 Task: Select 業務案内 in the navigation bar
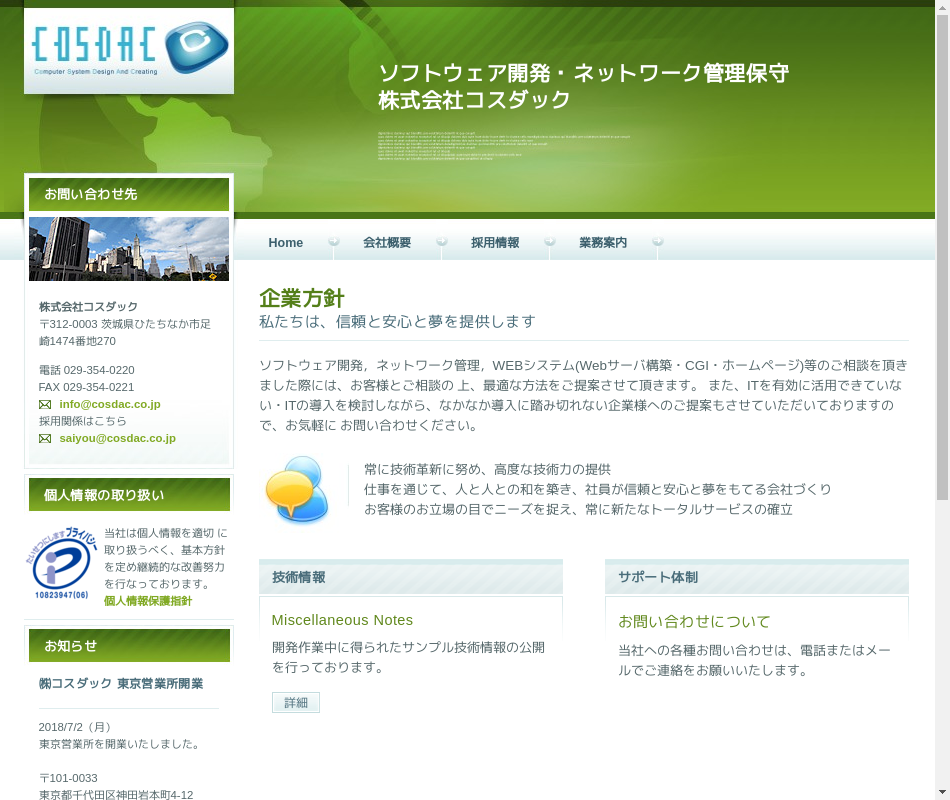(x=603, y=243)
